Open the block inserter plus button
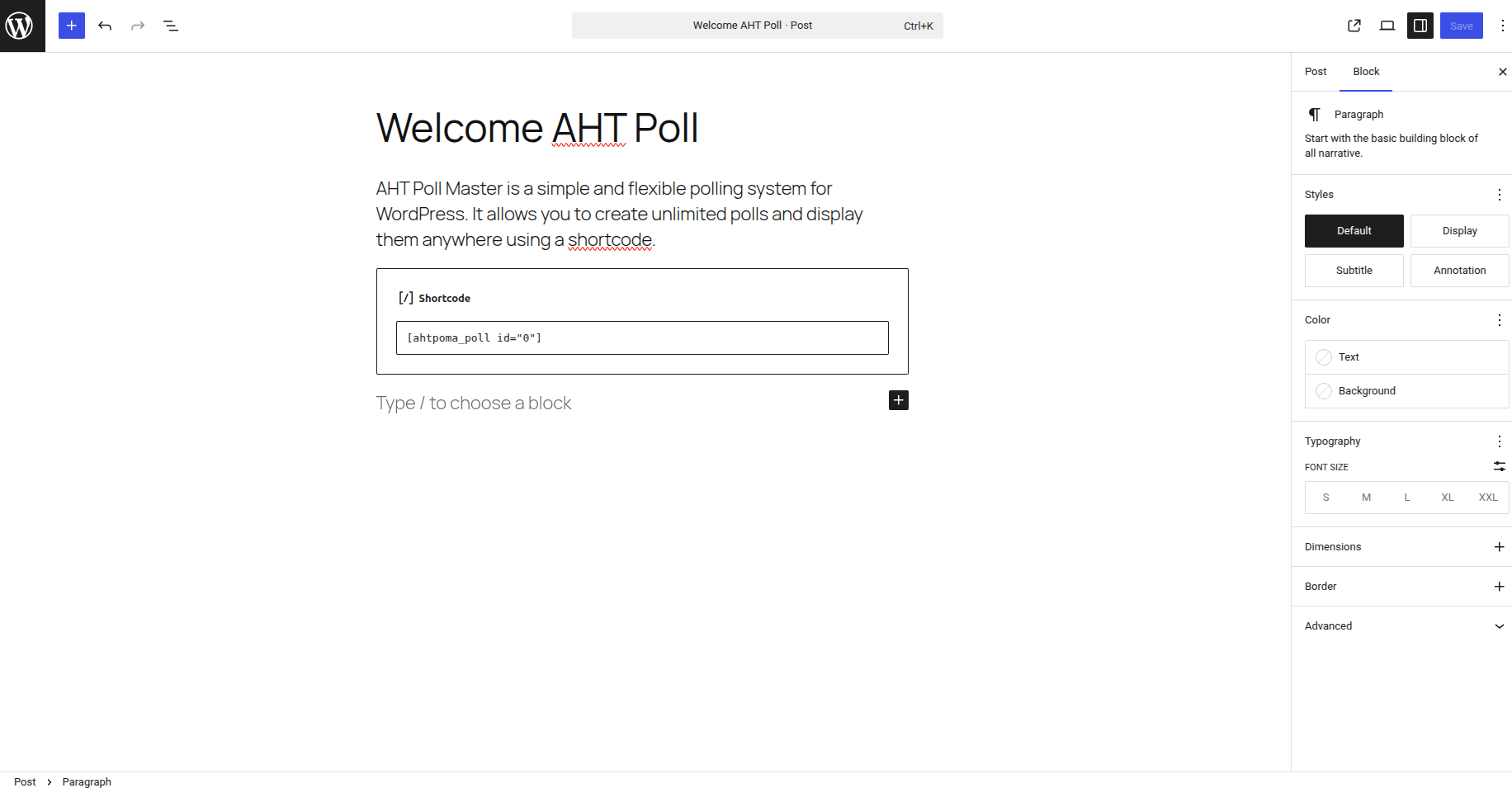 coord(72,26)
